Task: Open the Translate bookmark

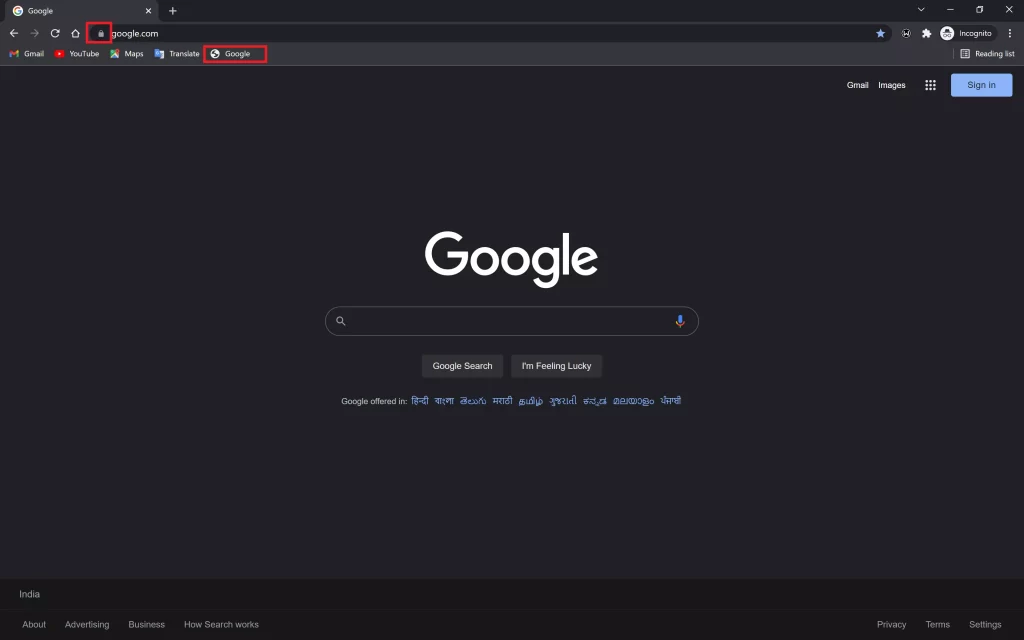Action: click(177, 54)
